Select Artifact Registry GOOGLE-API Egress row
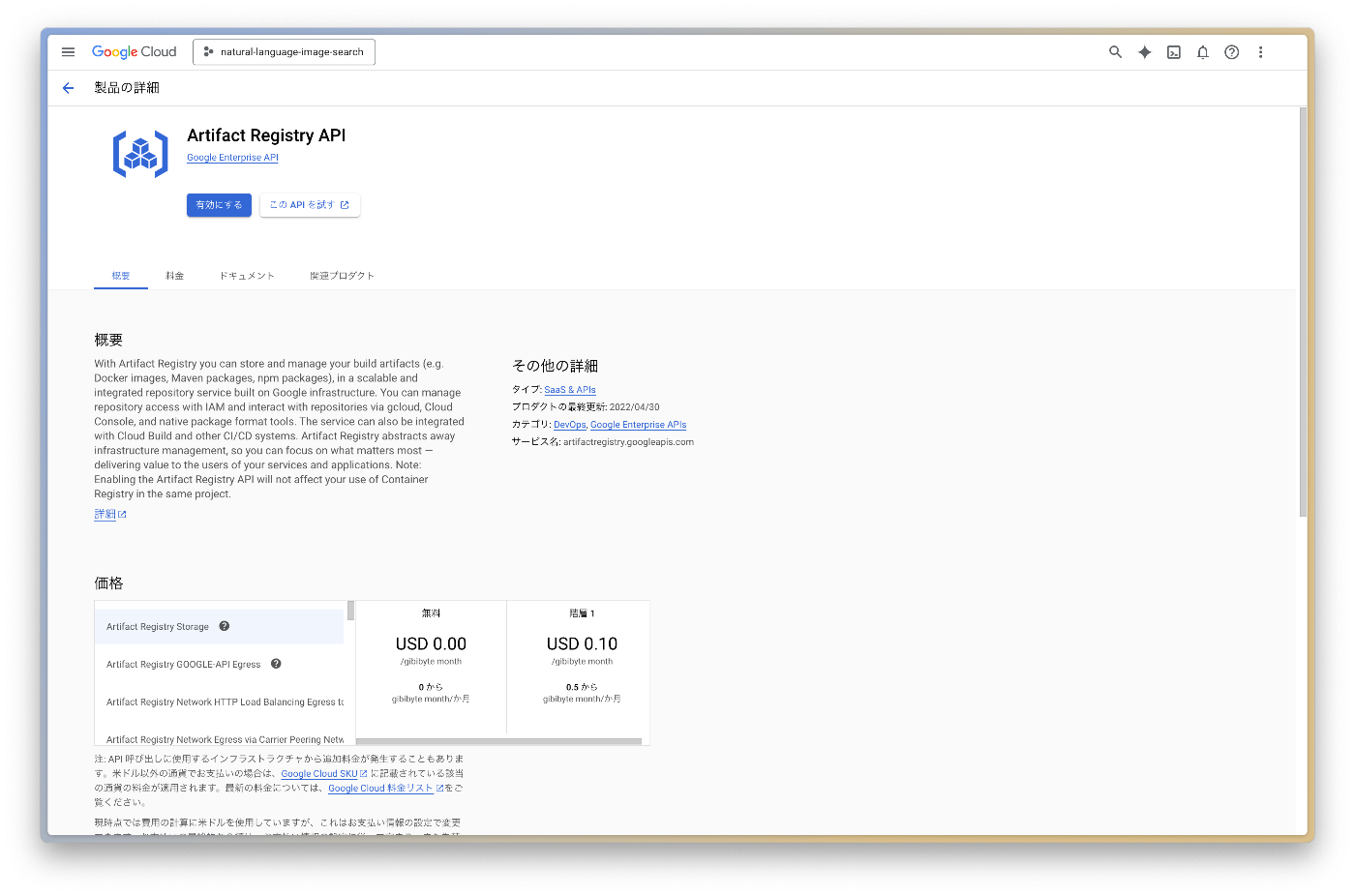Screen dimensions: 1355x896 point(219,665)
